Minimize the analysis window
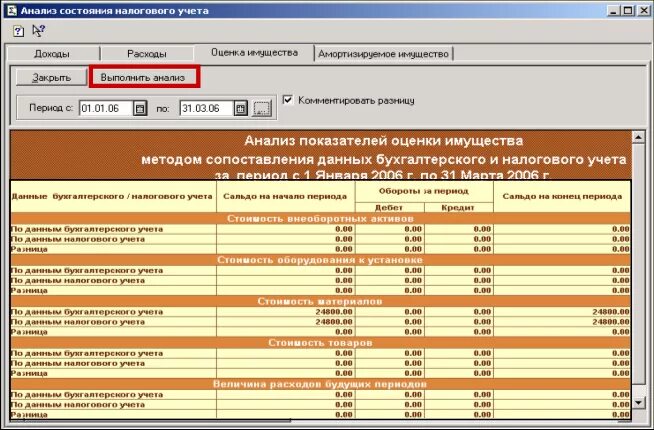 click(612, 10)
